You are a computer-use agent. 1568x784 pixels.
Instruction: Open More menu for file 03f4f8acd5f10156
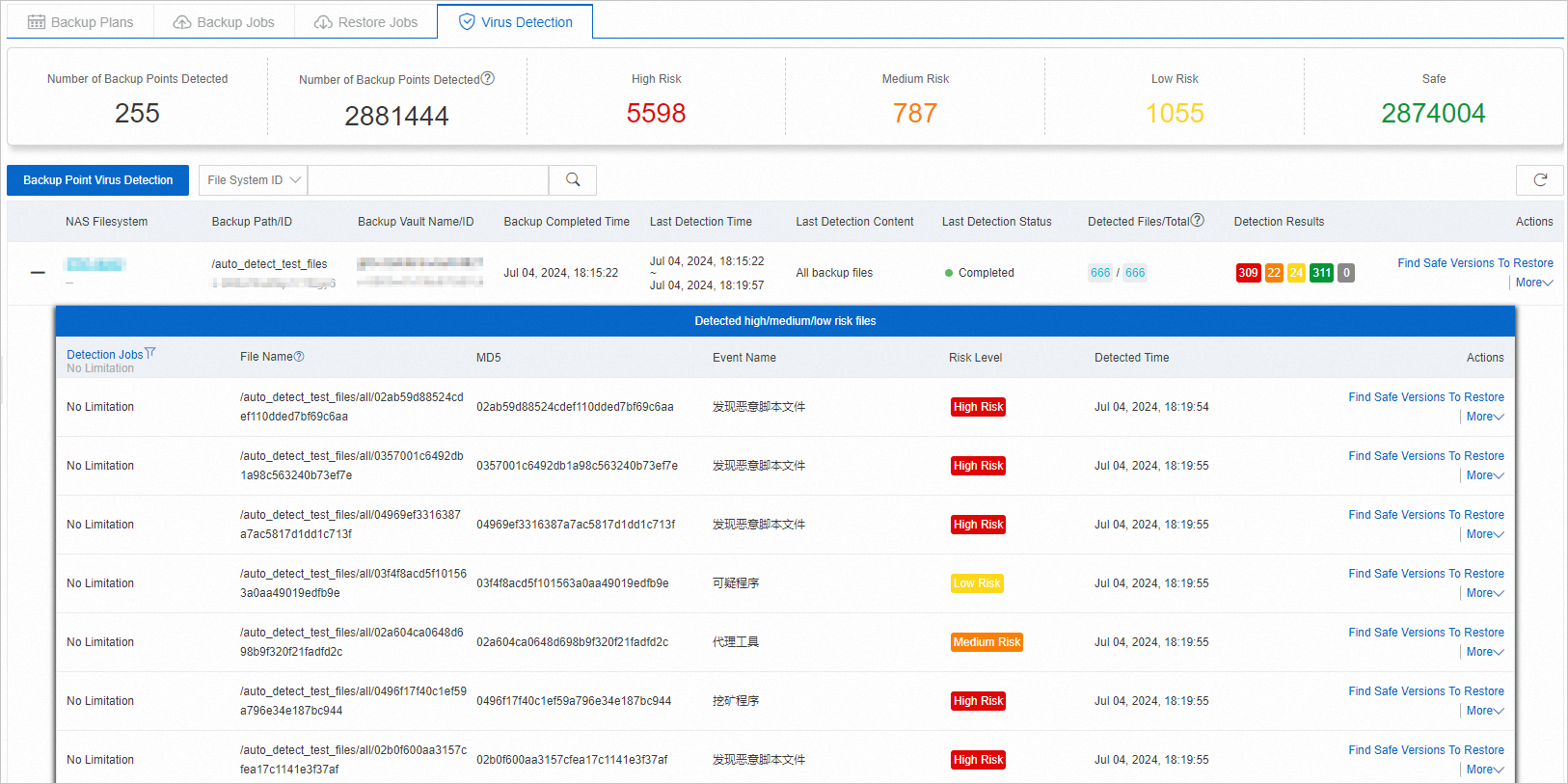[1485, 593]
